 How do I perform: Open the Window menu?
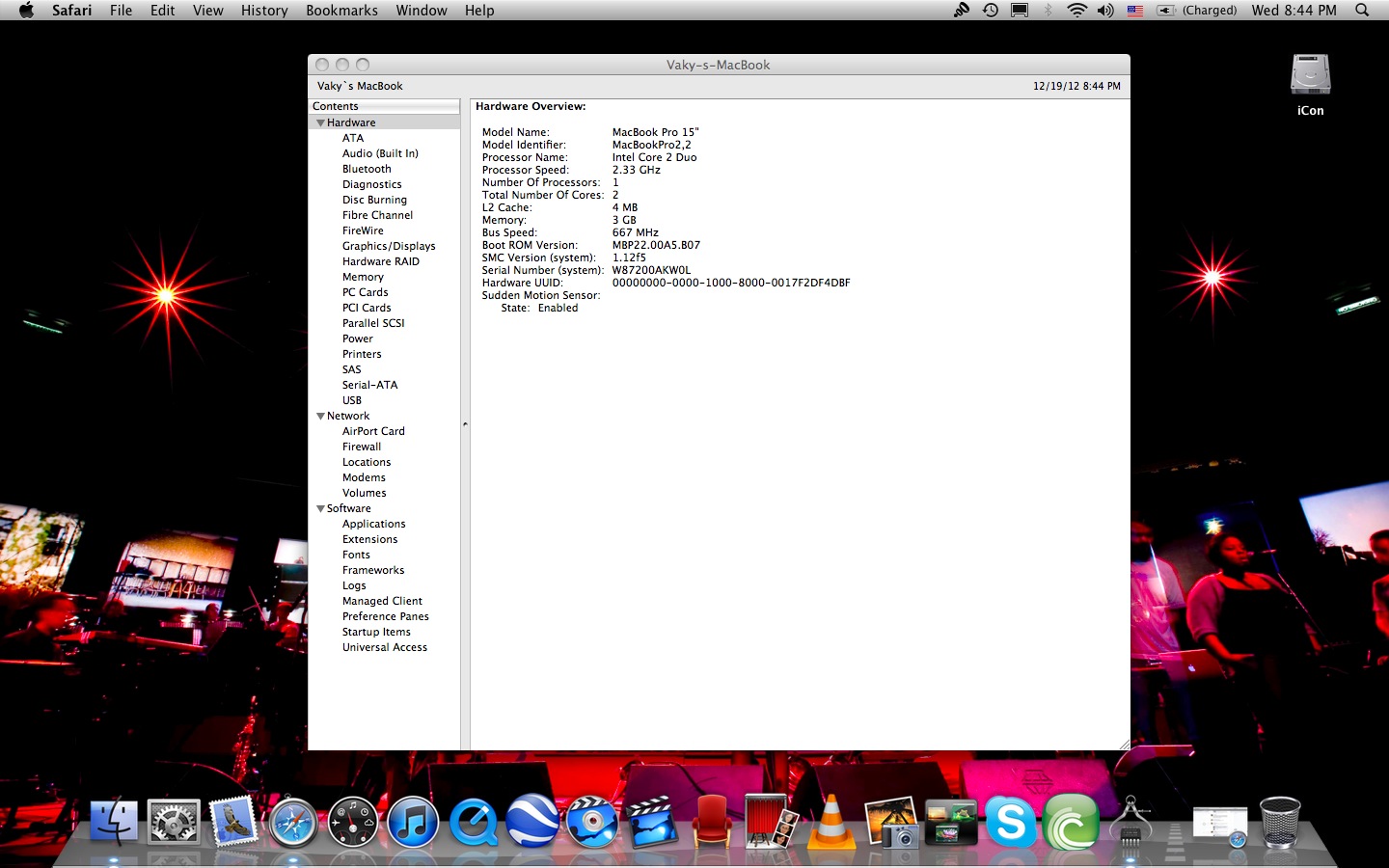pos(422,11)
